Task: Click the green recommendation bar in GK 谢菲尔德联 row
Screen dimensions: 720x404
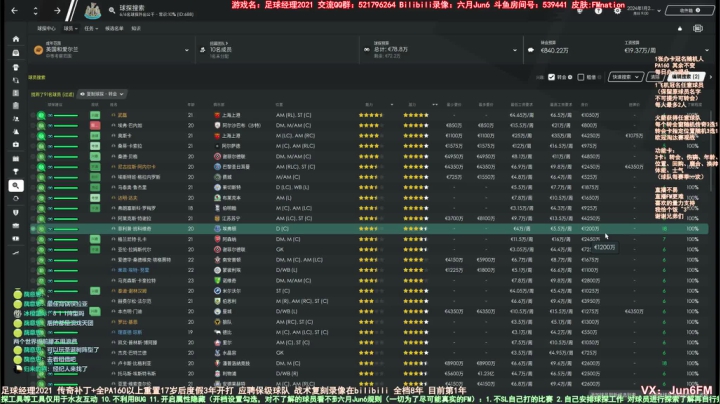Action: 66,250
